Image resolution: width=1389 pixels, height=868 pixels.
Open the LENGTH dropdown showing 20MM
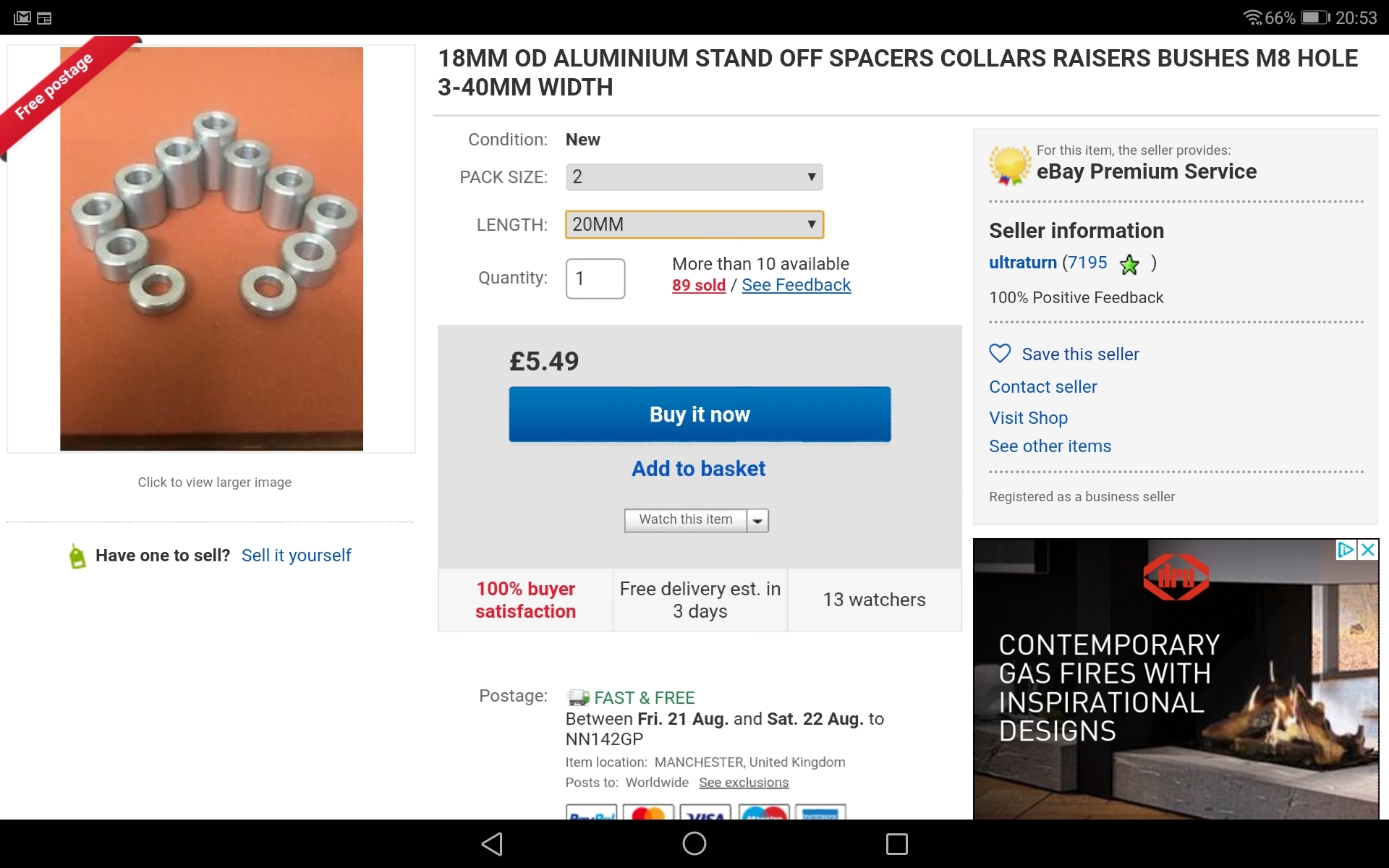point(694,225)
